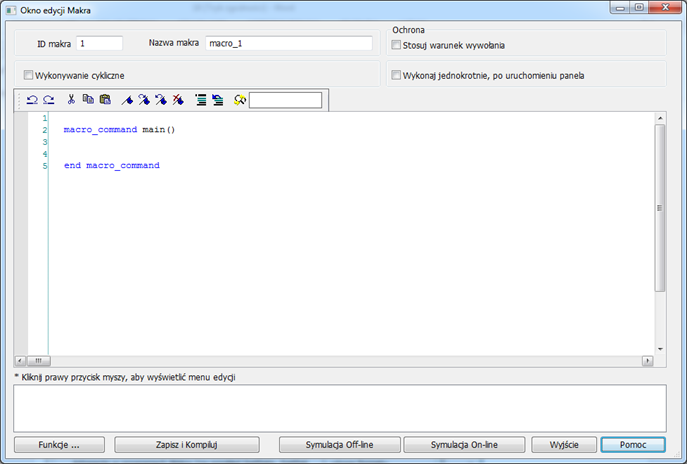Click horizontal scrollbar right arrow
The width and height of the screenshot is (687, 464).
pos(648,361)
